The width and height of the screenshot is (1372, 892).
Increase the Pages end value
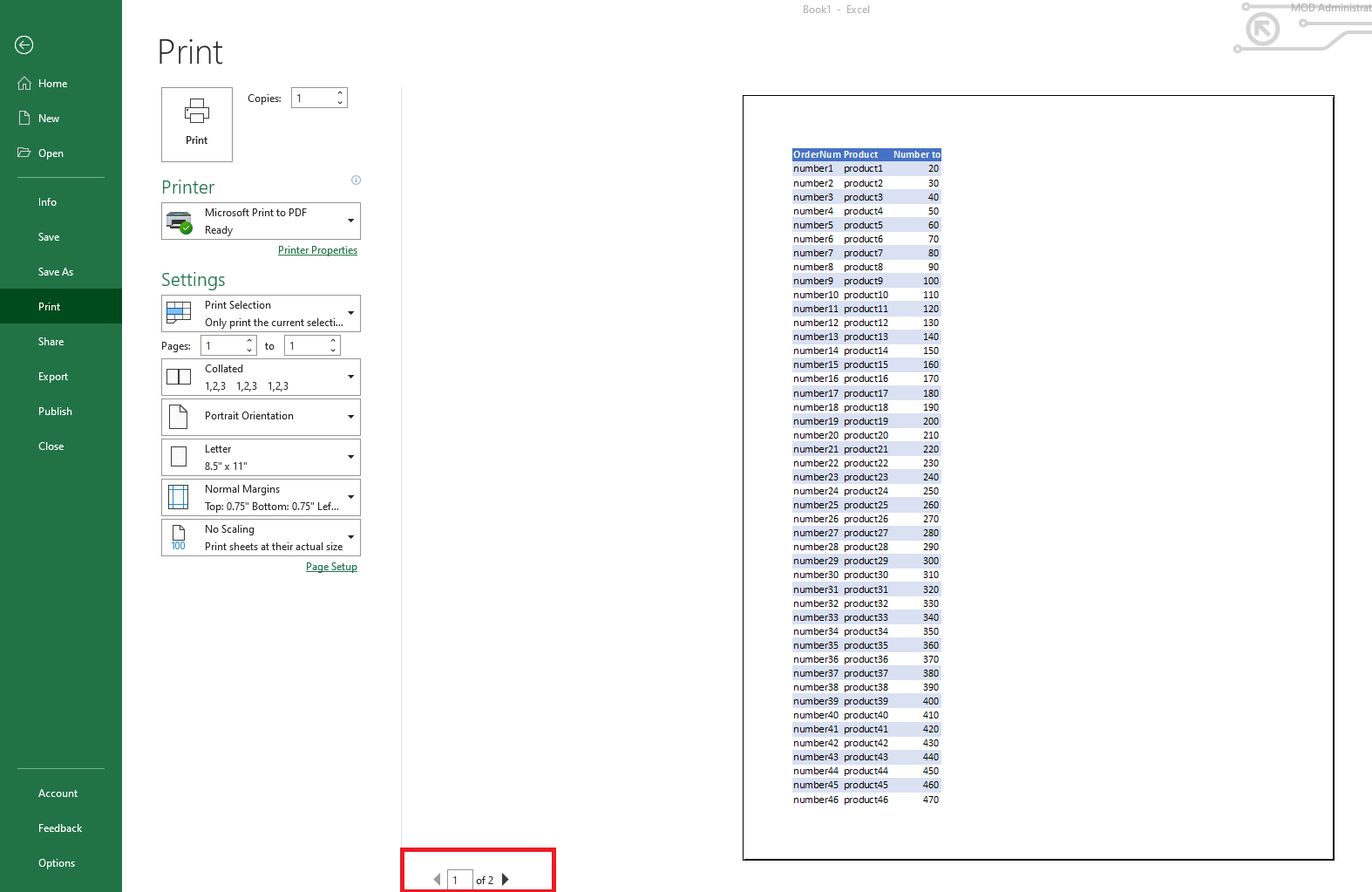tap(334, 341)
